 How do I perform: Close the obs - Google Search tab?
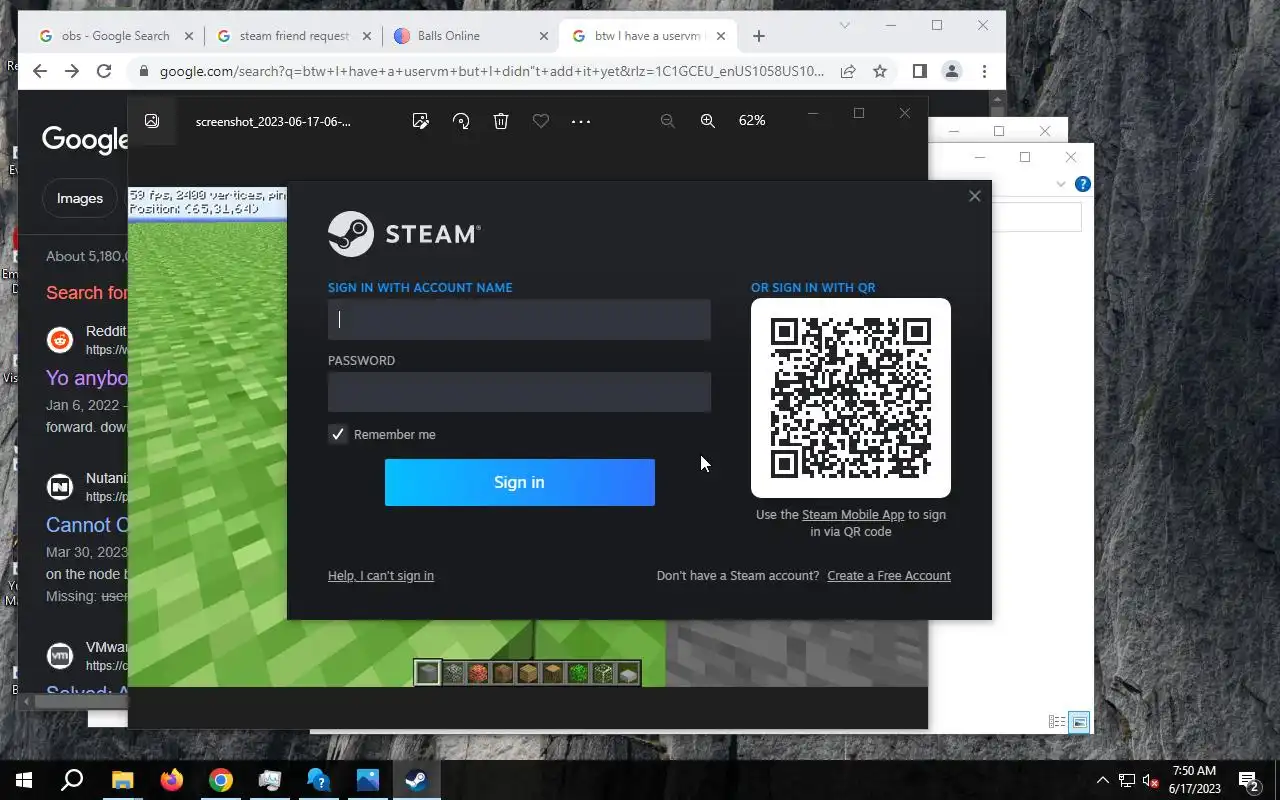coord(189,36)
